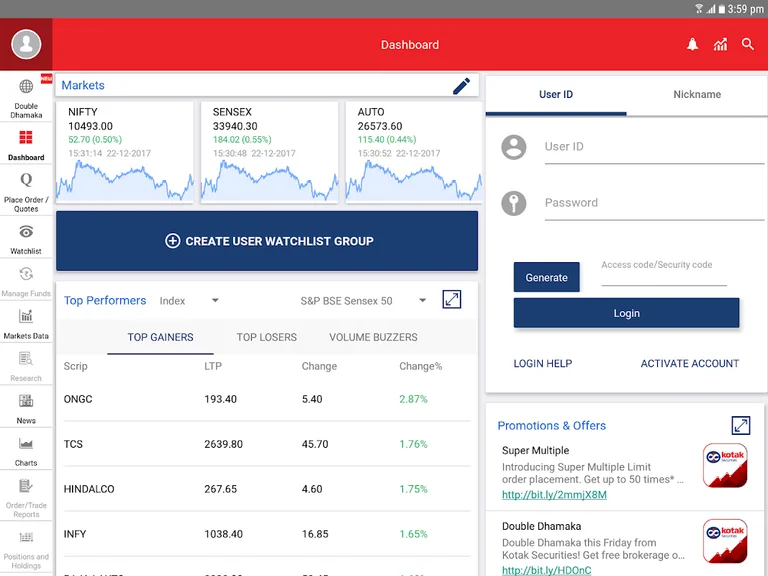This screenshot has width=768, height=576.
Task: Open Manage Funds in sidebar
Action: tap(26, 282)
